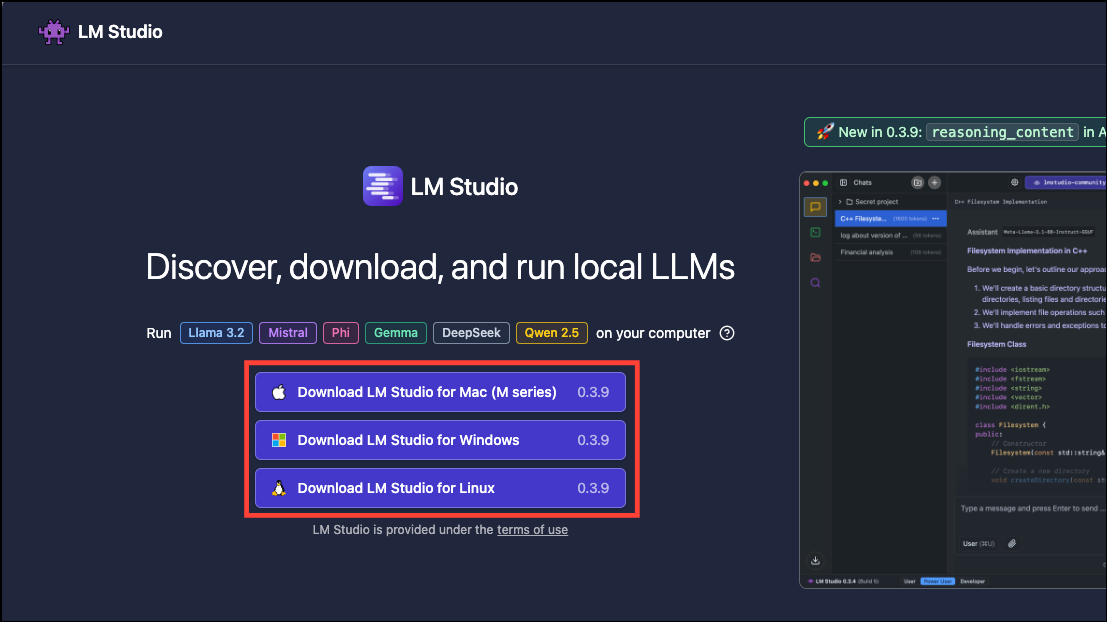This screenshot has width=1107, height=622.
Task: Click the reasoning_content code label
Action: 1003,132
